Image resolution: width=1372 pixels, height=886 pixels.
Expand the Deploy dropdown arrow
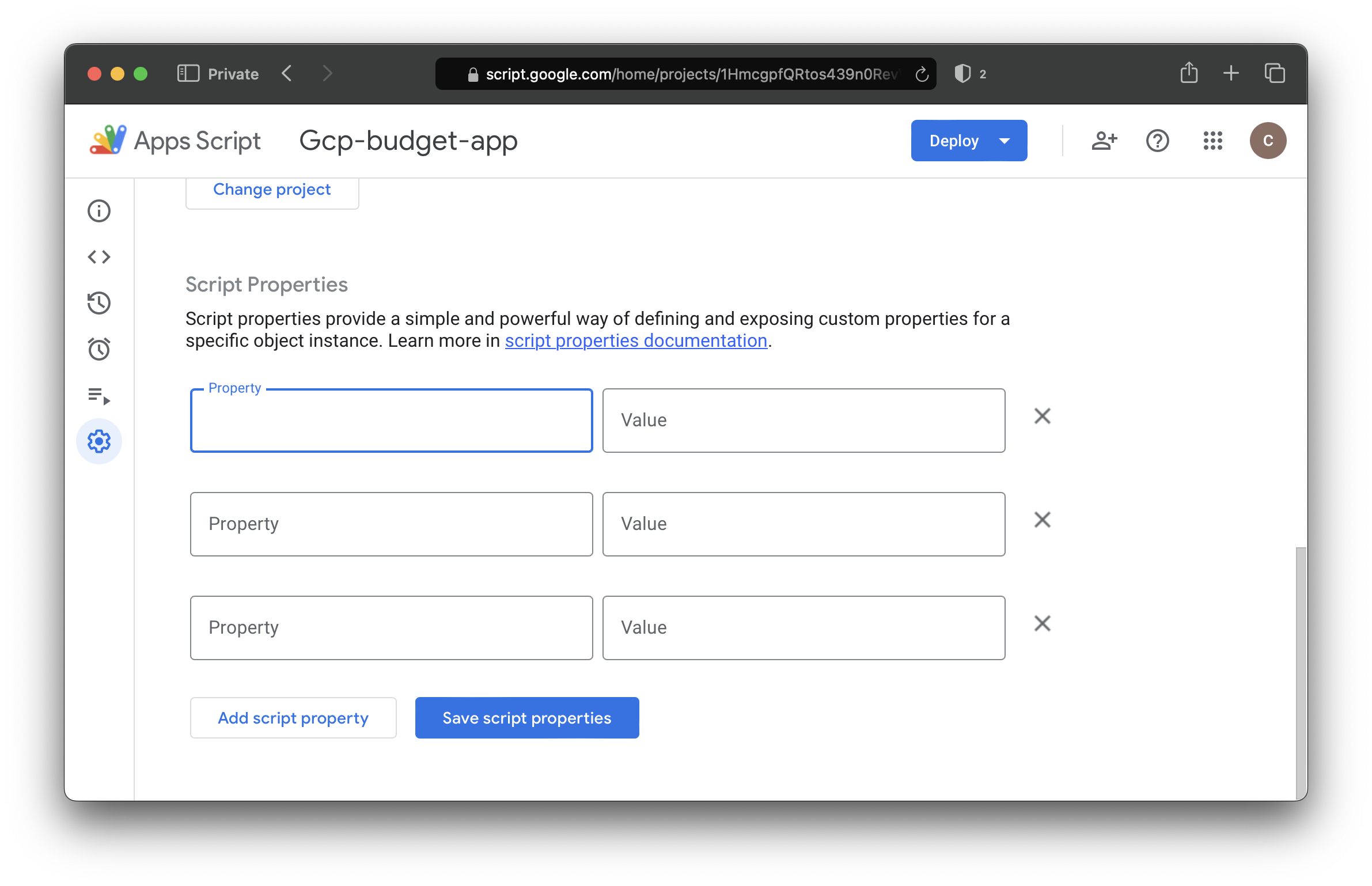point(1005,141)
